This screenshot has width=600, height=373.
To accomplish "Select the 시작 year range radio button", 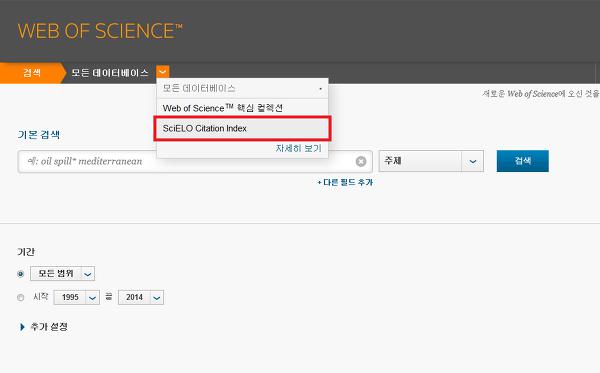I will [21, 298].
